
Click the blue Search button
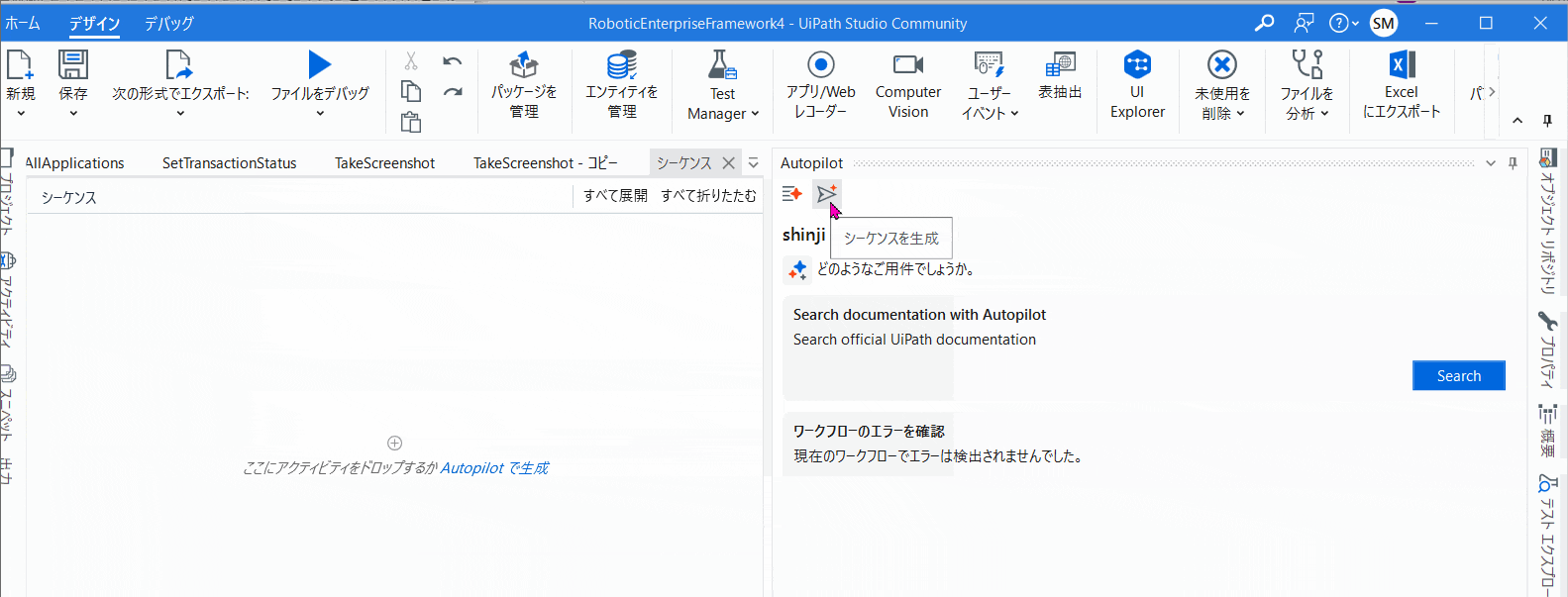[x=1459, y=376]
